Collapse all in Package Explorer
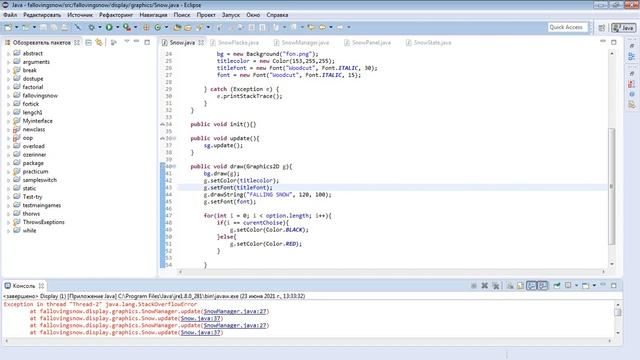 (88, 42)
